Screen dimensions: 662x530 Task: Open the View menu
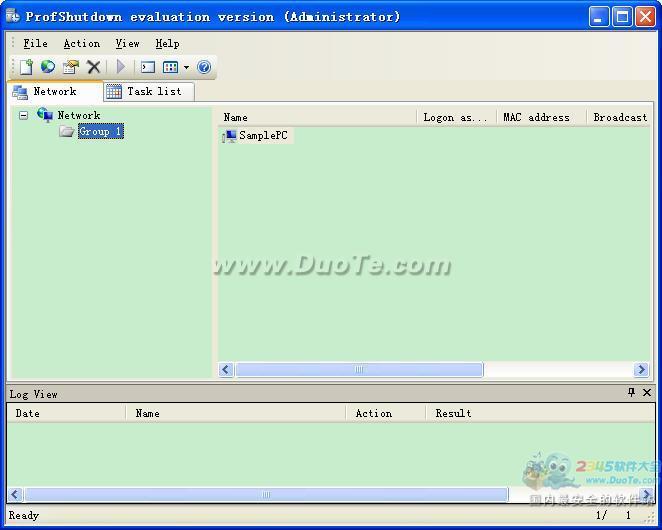point(128,43)
